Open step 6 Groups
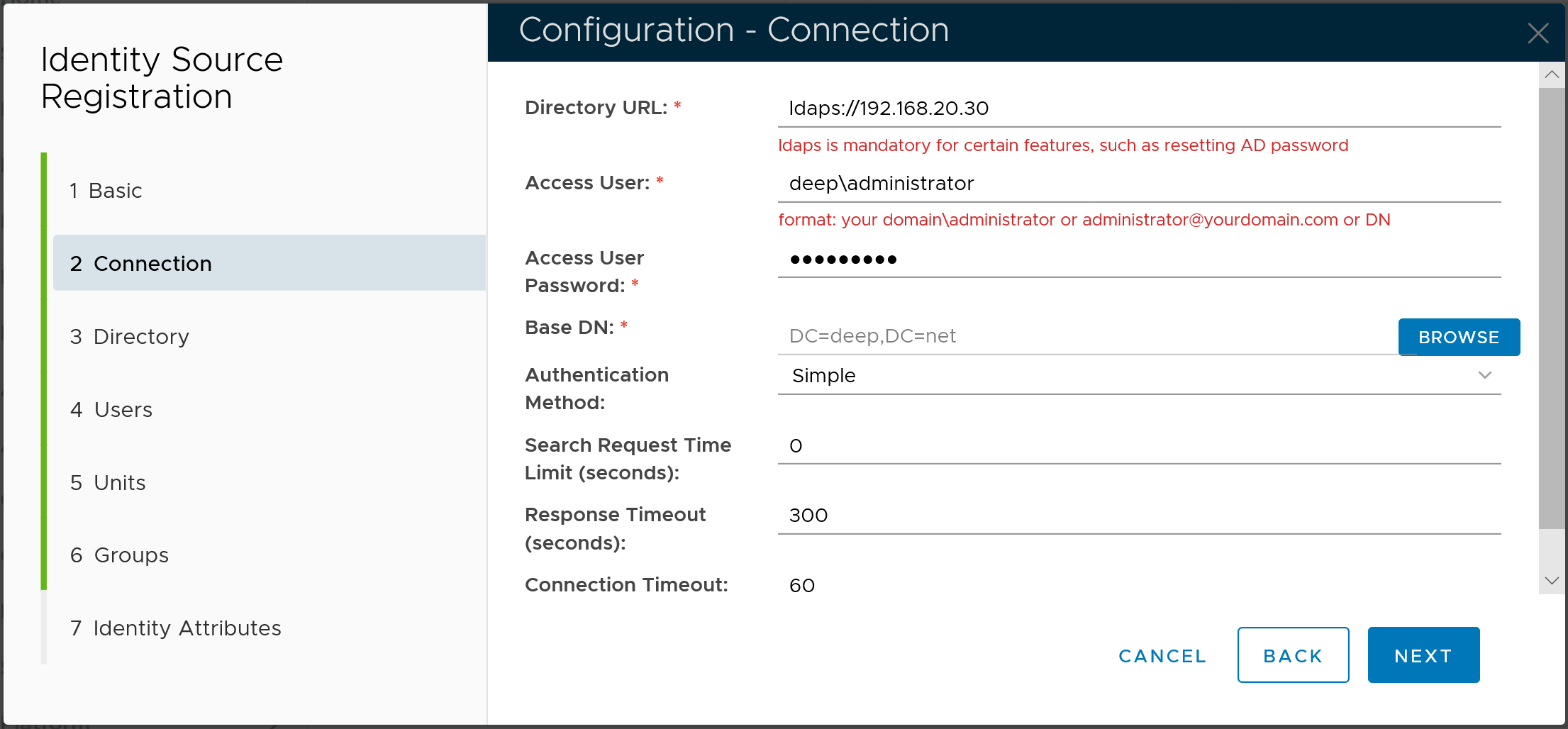Screen dimensions: 1568x729 click(119, 555)
